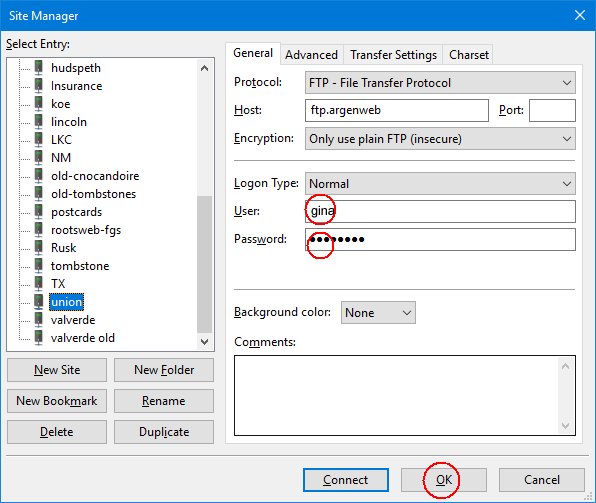Click the server icon beside Rusk
Viewport: 596px width, 503px height.
click(x=39, y=248)
